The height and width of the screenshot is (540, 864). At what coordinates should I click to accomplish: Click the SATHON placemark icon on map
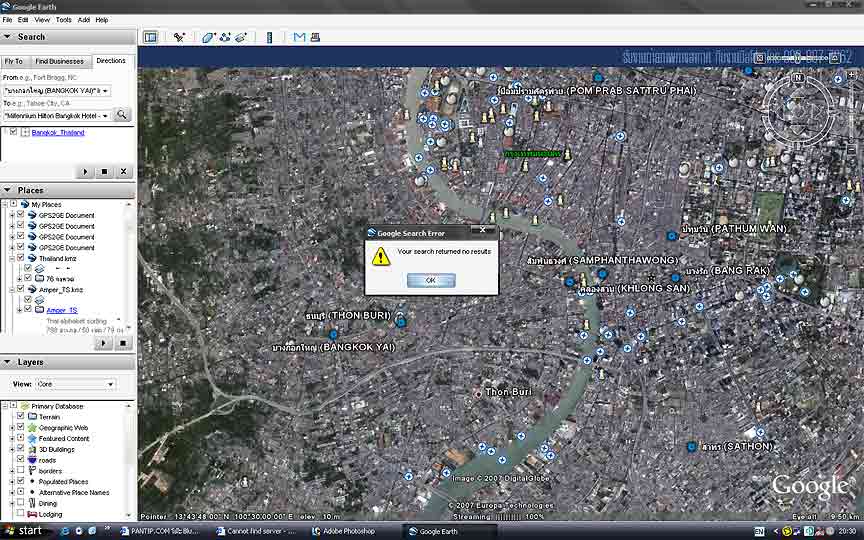692,446
